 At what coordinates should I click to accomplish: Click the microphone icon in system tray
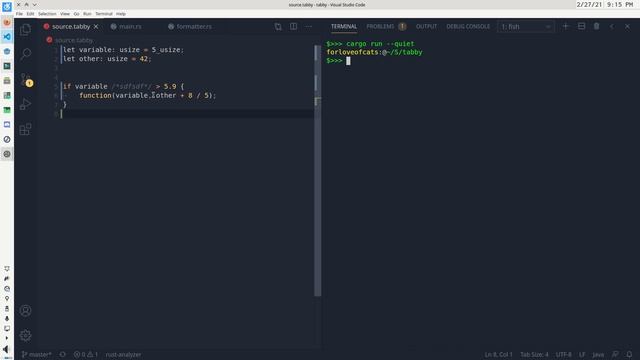click(7, 319)
